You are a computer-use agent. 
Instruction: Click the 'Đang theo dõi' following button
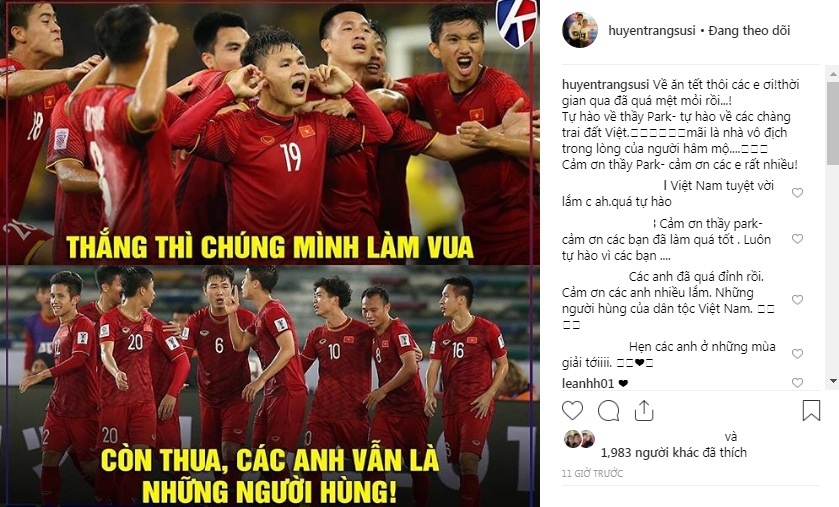point(749,30)
